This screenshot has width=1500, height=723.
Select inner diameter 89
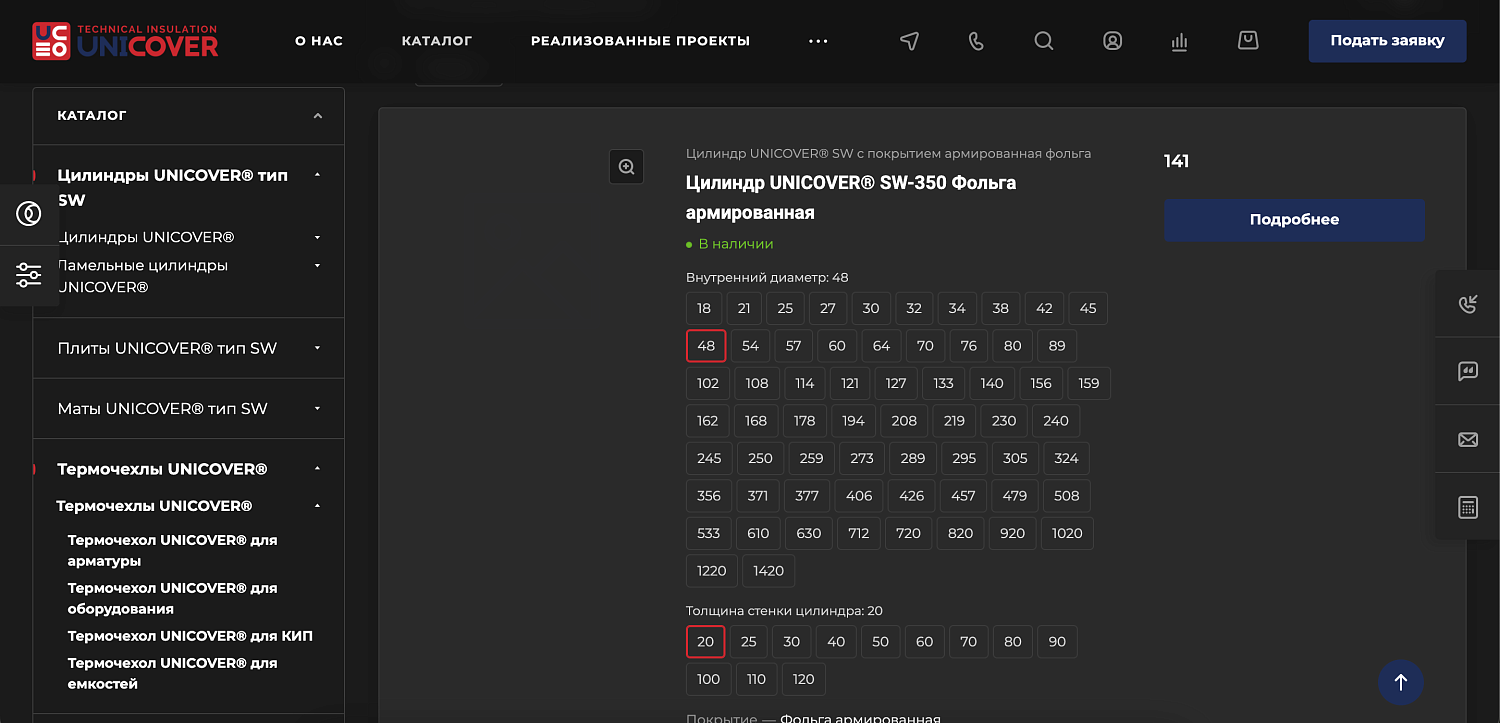1057,346
